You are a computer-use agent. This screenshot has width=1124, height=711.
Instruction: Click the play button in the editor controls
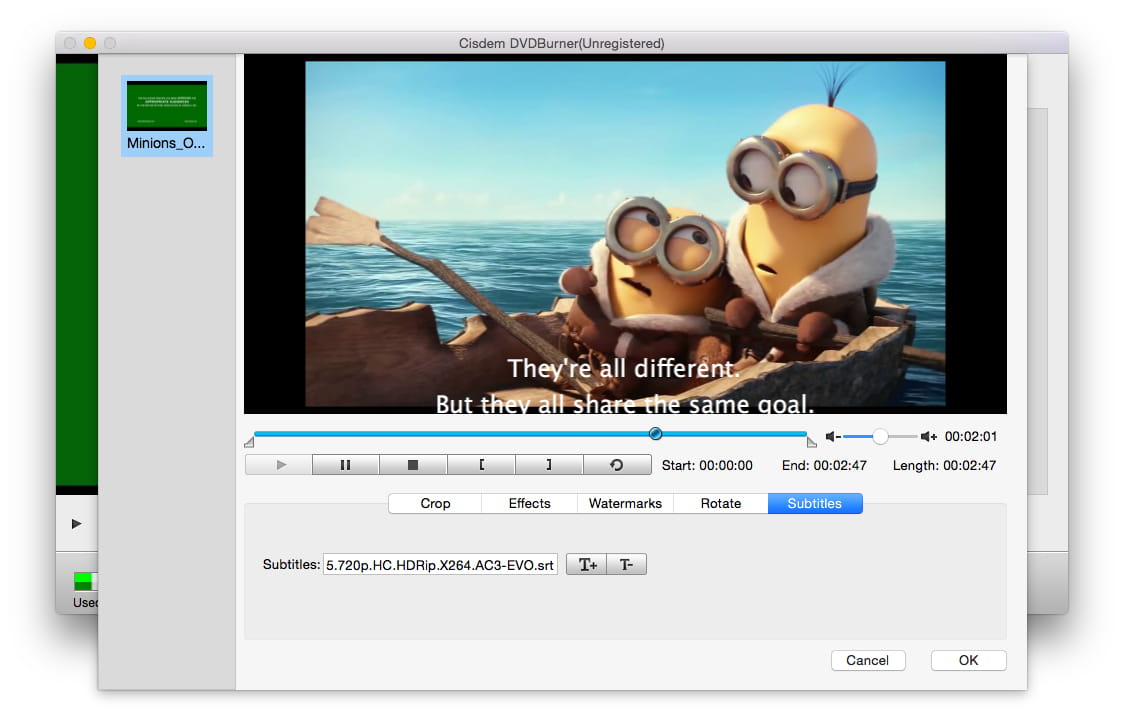pyautogui.click(x=279, y=465)
